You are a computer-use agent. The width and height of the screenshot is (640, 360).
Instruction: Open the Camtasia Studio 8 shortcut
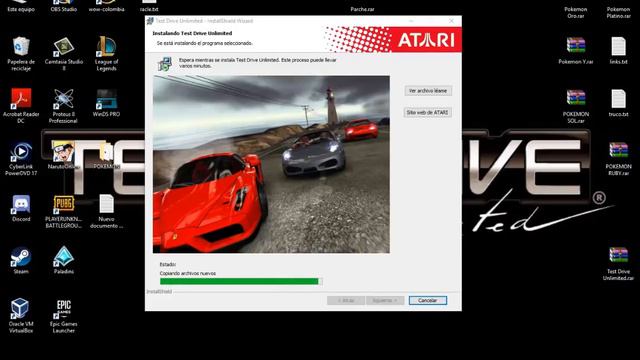coord(64,53)
